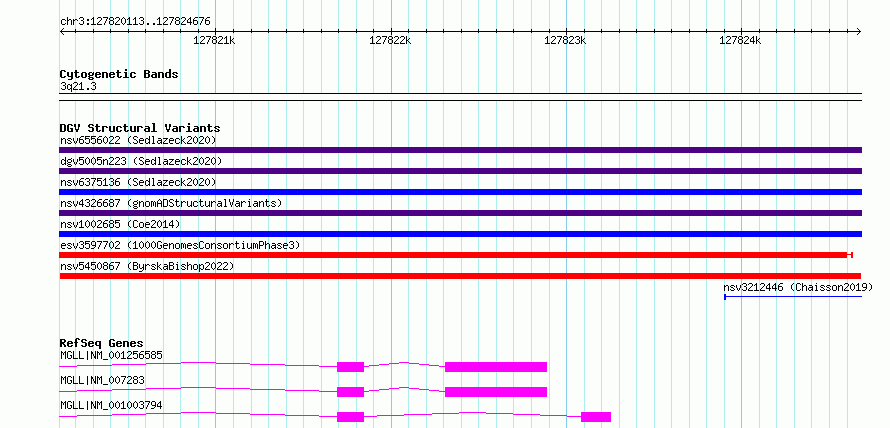890x428 pixels.
Task: Open variant label nsv6375136 (Sedlazeck2020)
Action: coord(138,182)
